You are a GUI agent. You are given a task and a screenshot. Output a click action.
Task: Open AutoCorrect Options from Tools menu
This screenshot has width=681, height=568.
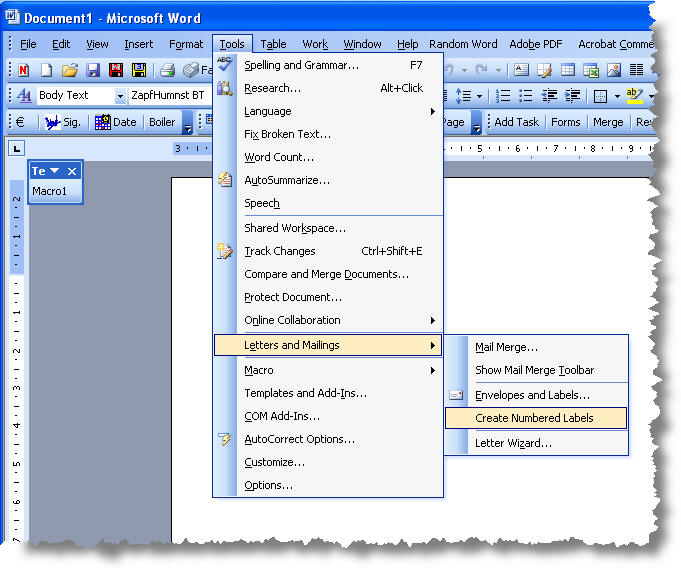point(328,439)
